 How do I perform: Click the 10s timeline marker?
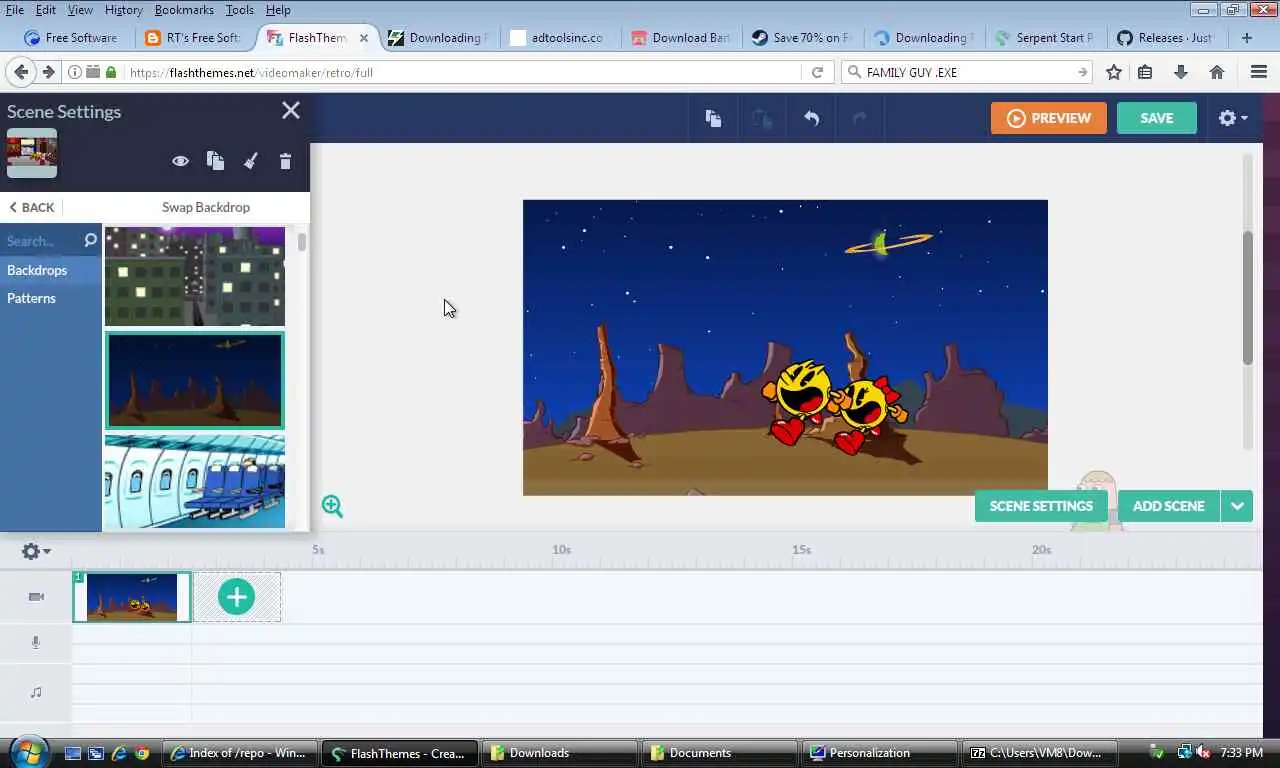point(562,550)
